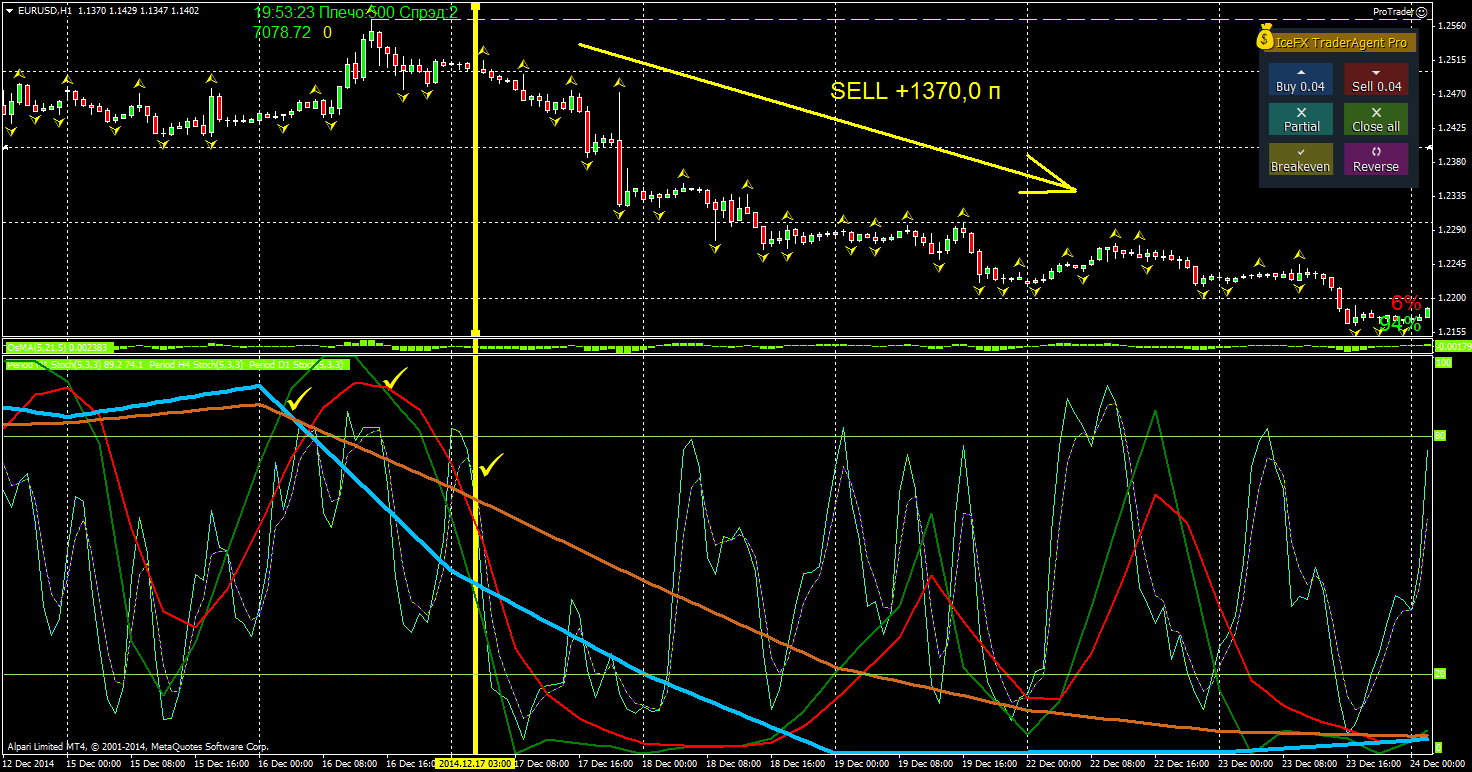Click the 1.2200 price scale label
This screenshot has width=1472, height=772.
pos(1451,298)
